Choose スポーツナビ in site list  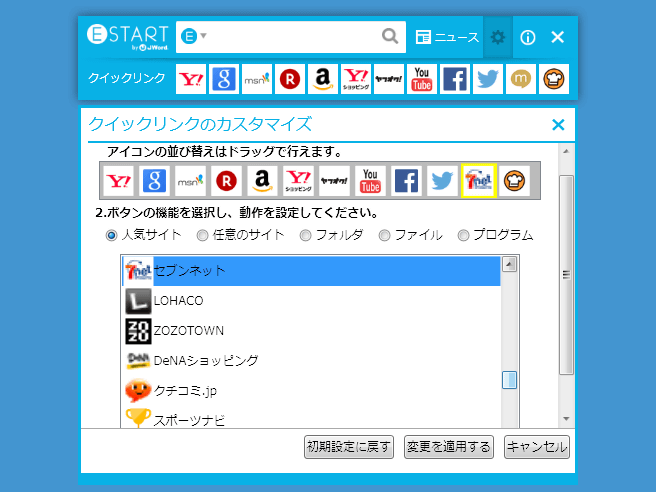coord(311,418)
